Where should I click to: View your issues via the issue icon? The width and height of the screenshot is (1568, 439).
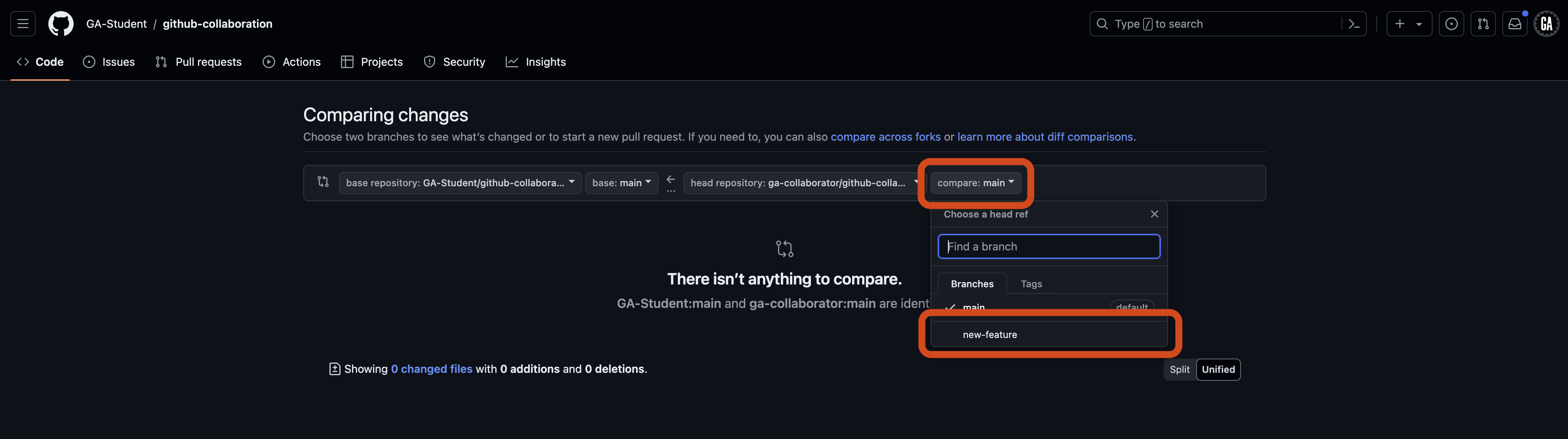coord(1452,24)
